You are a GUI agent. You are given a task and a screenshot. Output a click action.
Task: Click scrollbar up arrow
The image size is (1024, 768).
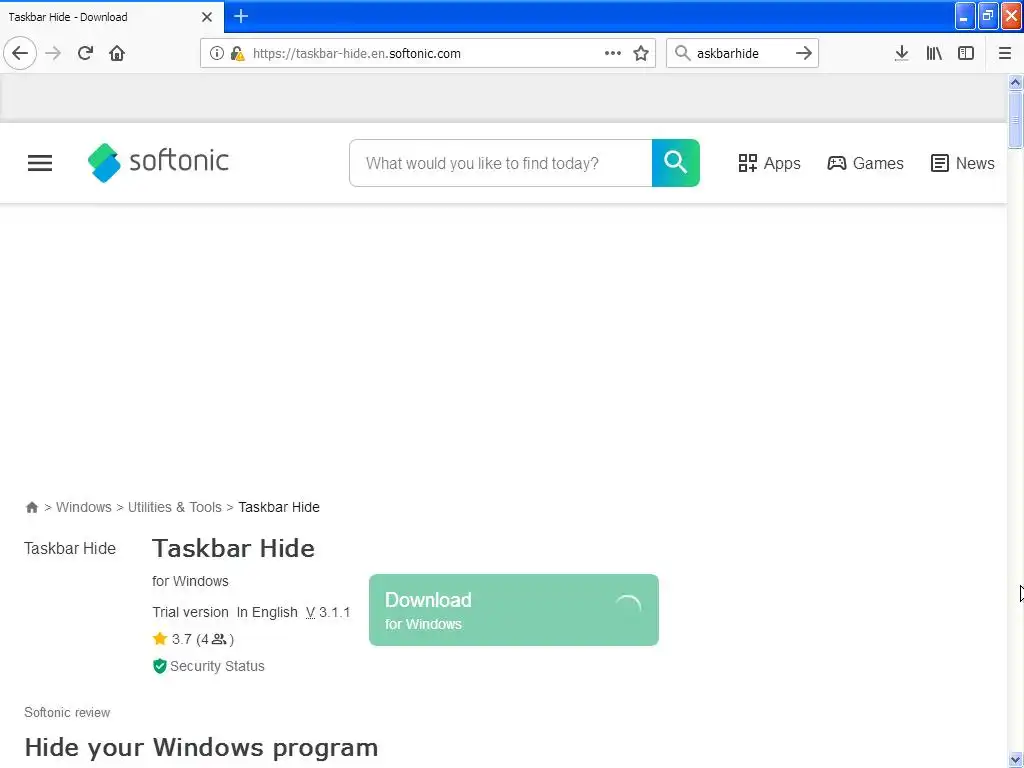coord(1015,82)
